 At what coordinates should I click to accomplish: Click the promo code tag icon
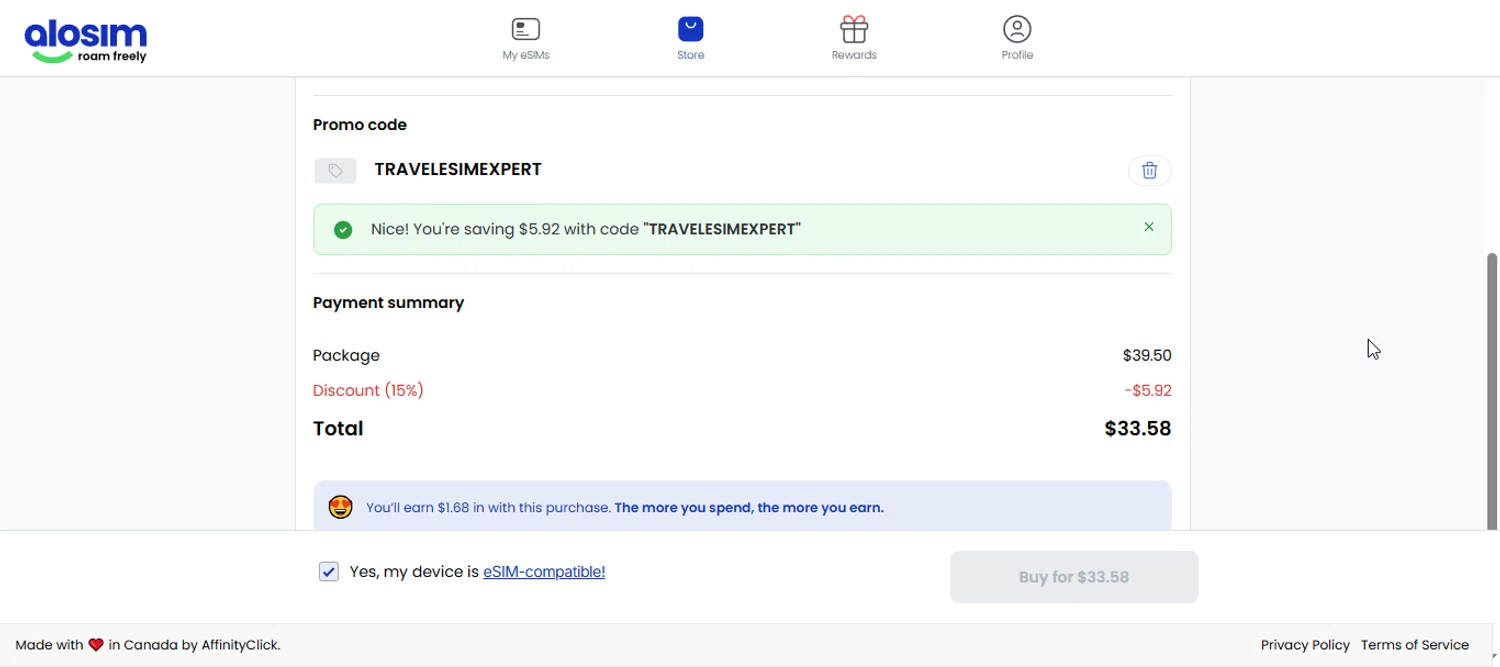(x=335, y=171)
